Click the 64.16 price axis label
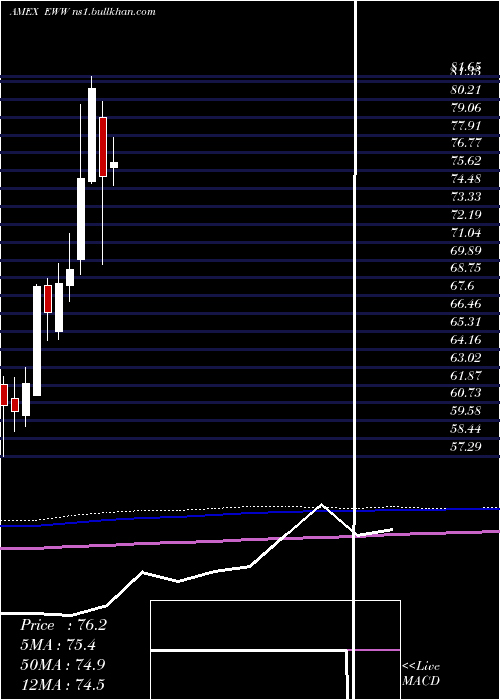This screenshot has width=500, height=700. pyautogui.click(x=466, y=339)
